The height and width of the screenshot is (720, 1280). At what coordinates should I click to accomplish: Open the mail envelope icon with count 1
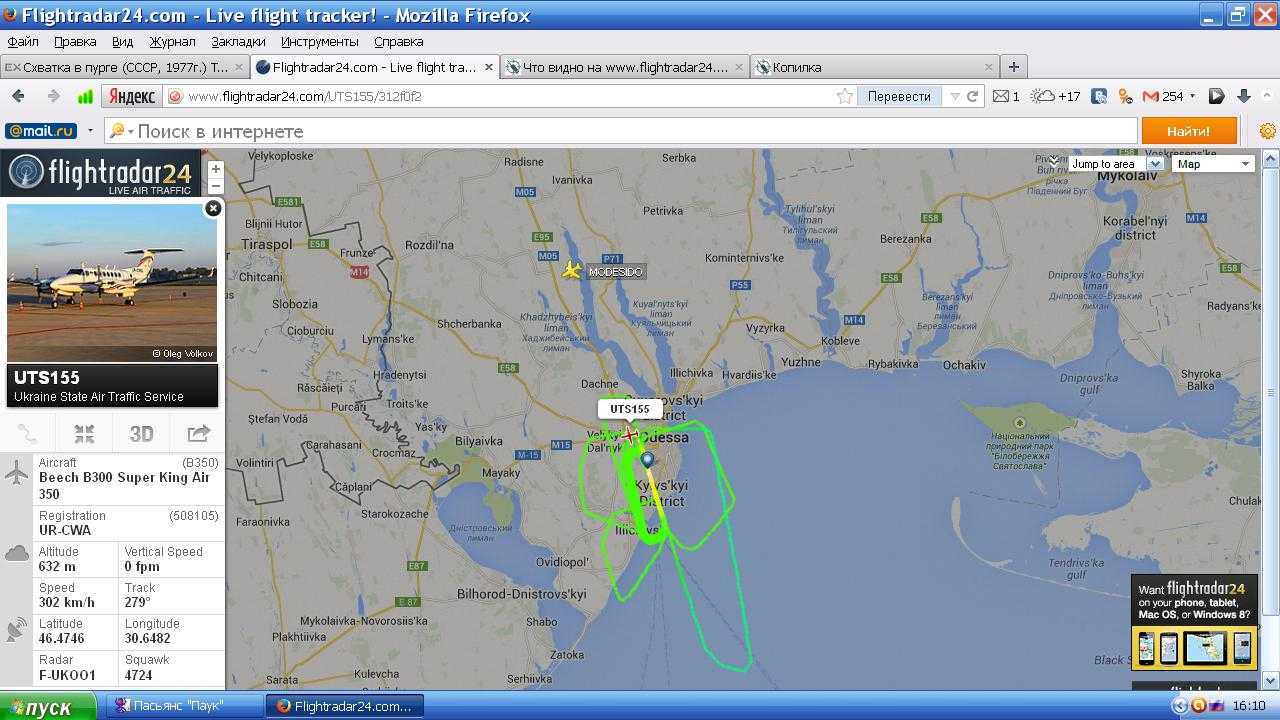[x=1006, y=96]
